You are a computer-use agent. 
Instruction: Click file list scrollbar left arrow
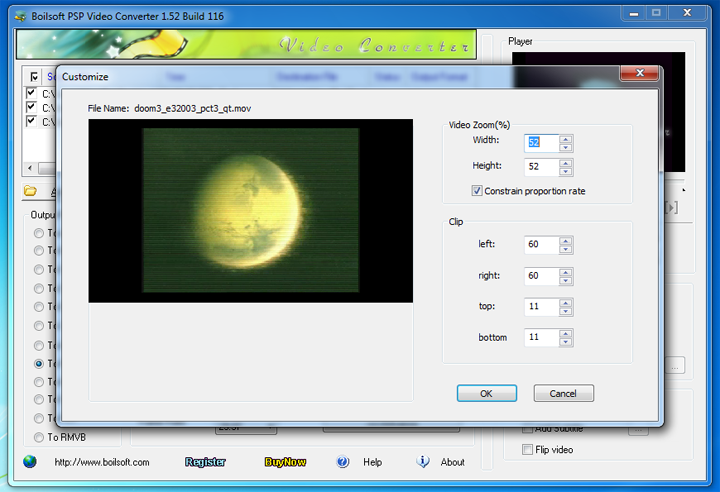(x=30, y=168)
